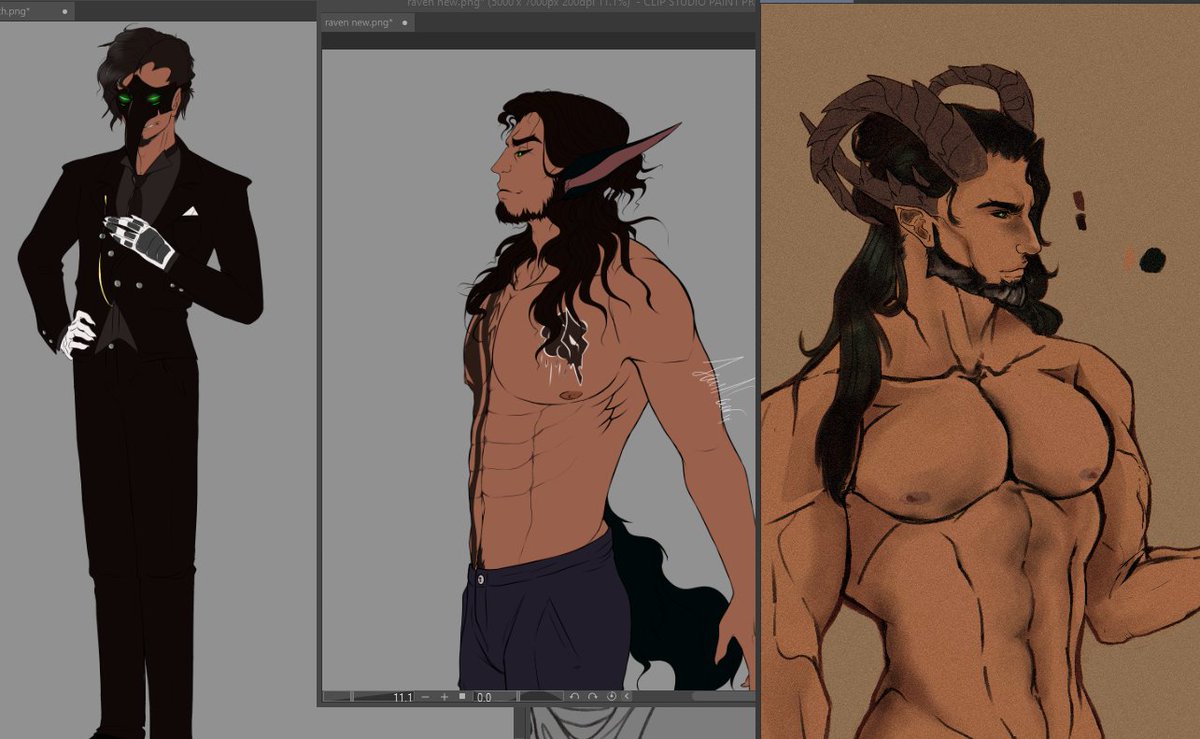The image size is (1200, 739).
Task: Click the zoom slider left of 11.1
Action: (351, 697)
